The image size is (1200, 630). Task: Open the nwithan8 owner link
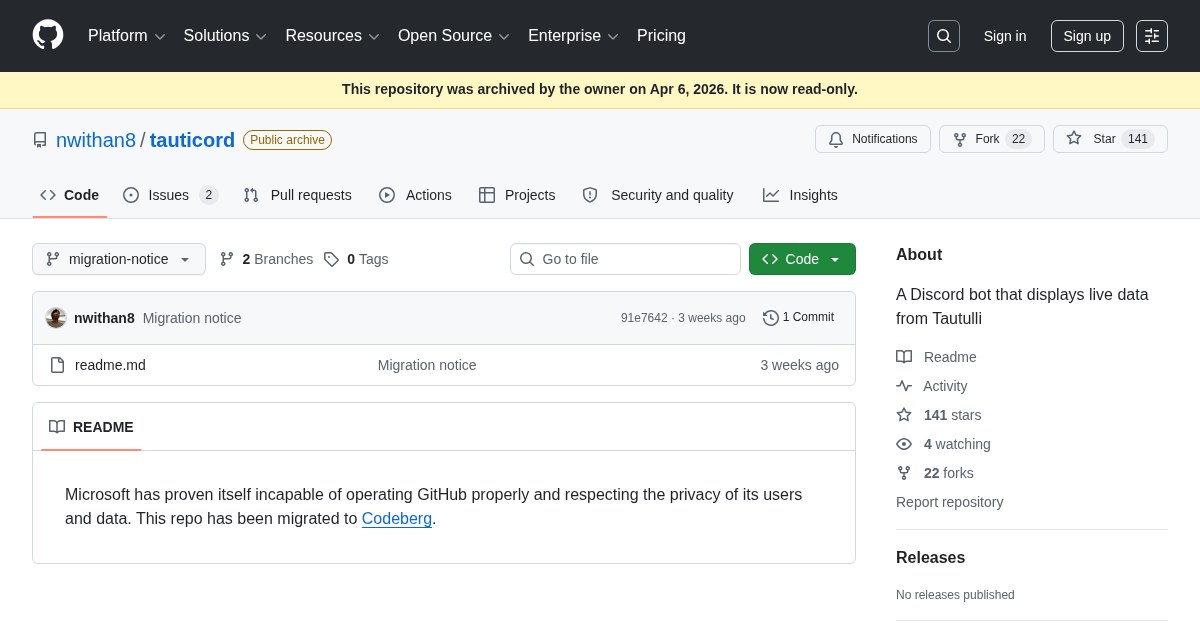pyautogui.click(x=96, y=140)
